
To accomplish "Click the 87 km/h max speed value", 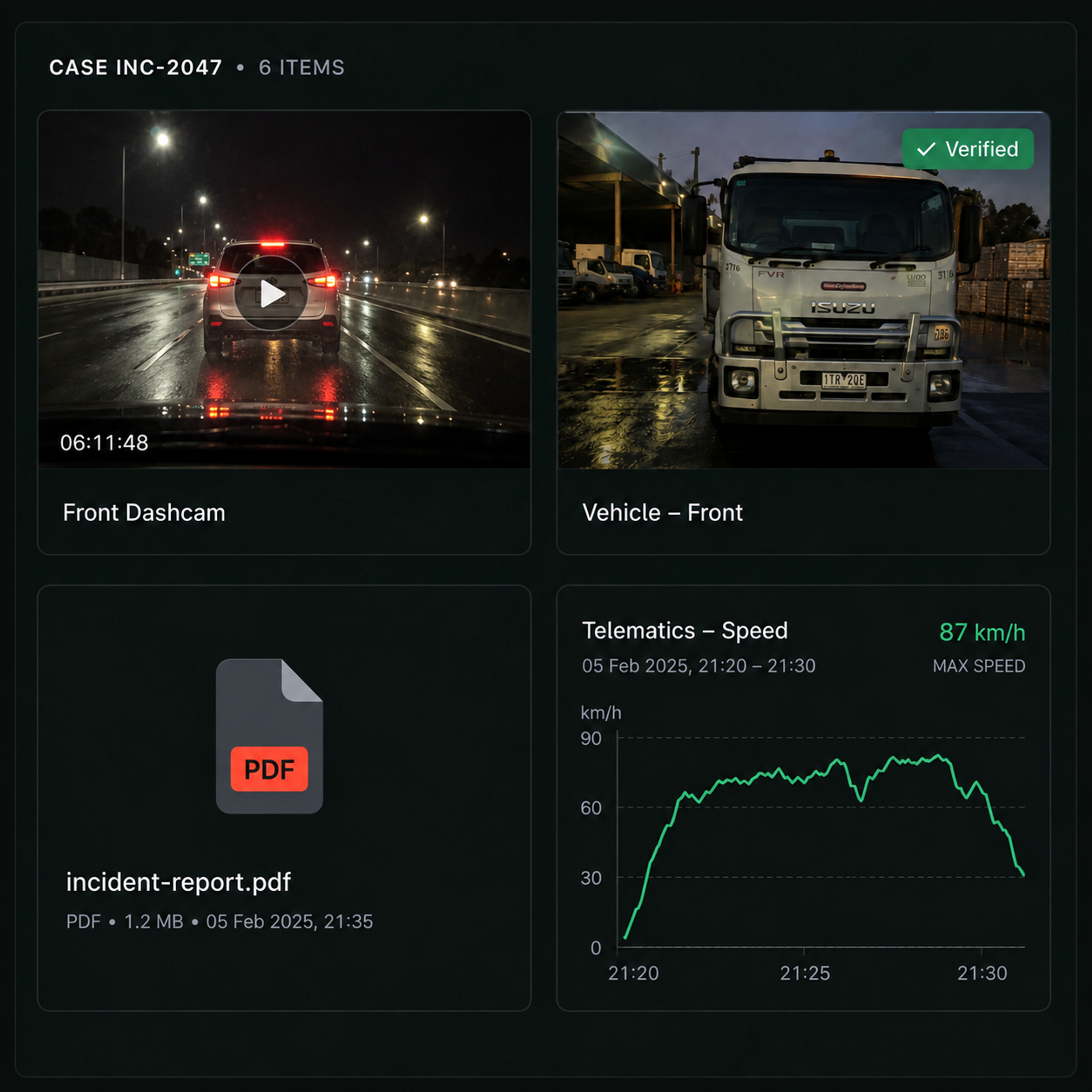I will pos(982,632).
